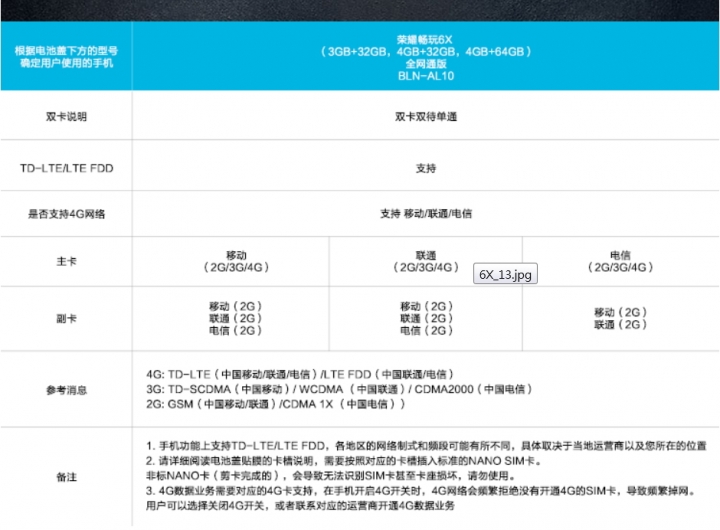Click note 2 about the NANO SIM card slot

click(x=343, y=461)
